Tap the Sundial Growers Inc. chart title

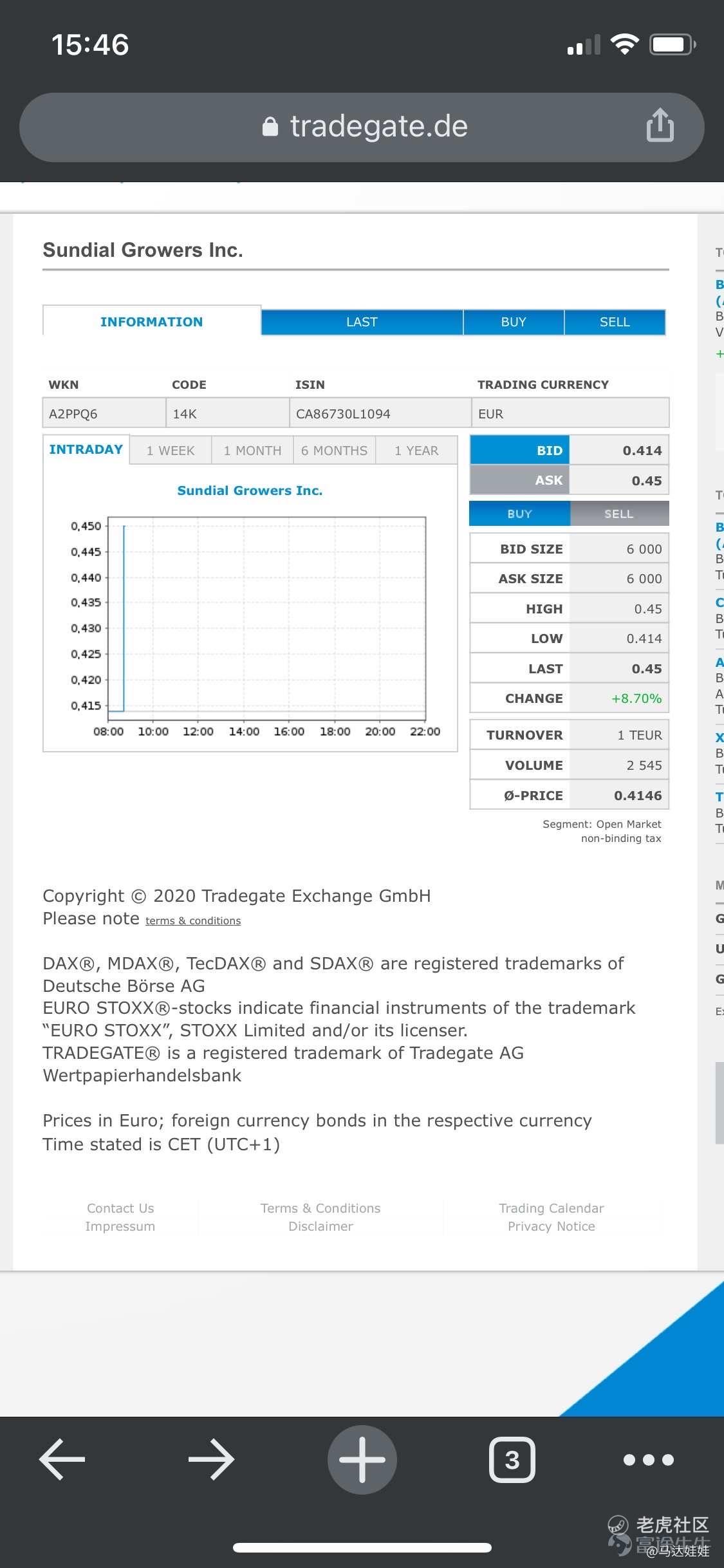click(250, 490)
